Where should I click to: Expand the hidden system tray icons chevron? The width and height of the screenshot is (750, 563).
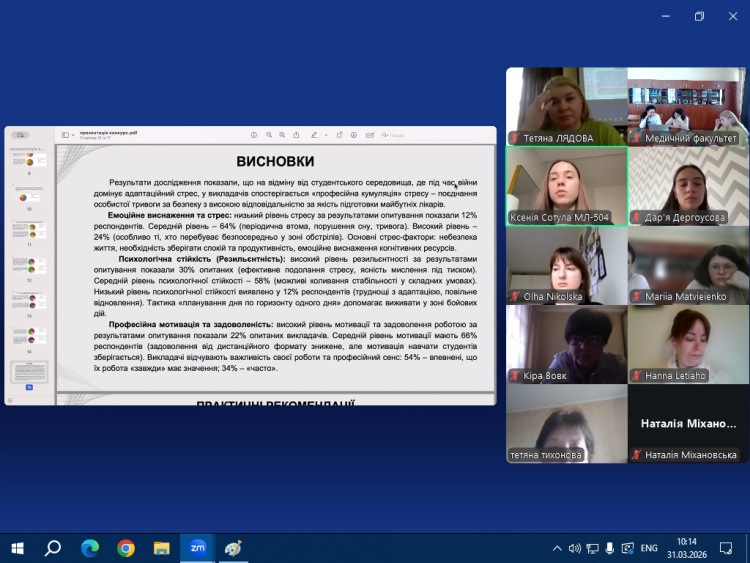(x=557, y=548)
